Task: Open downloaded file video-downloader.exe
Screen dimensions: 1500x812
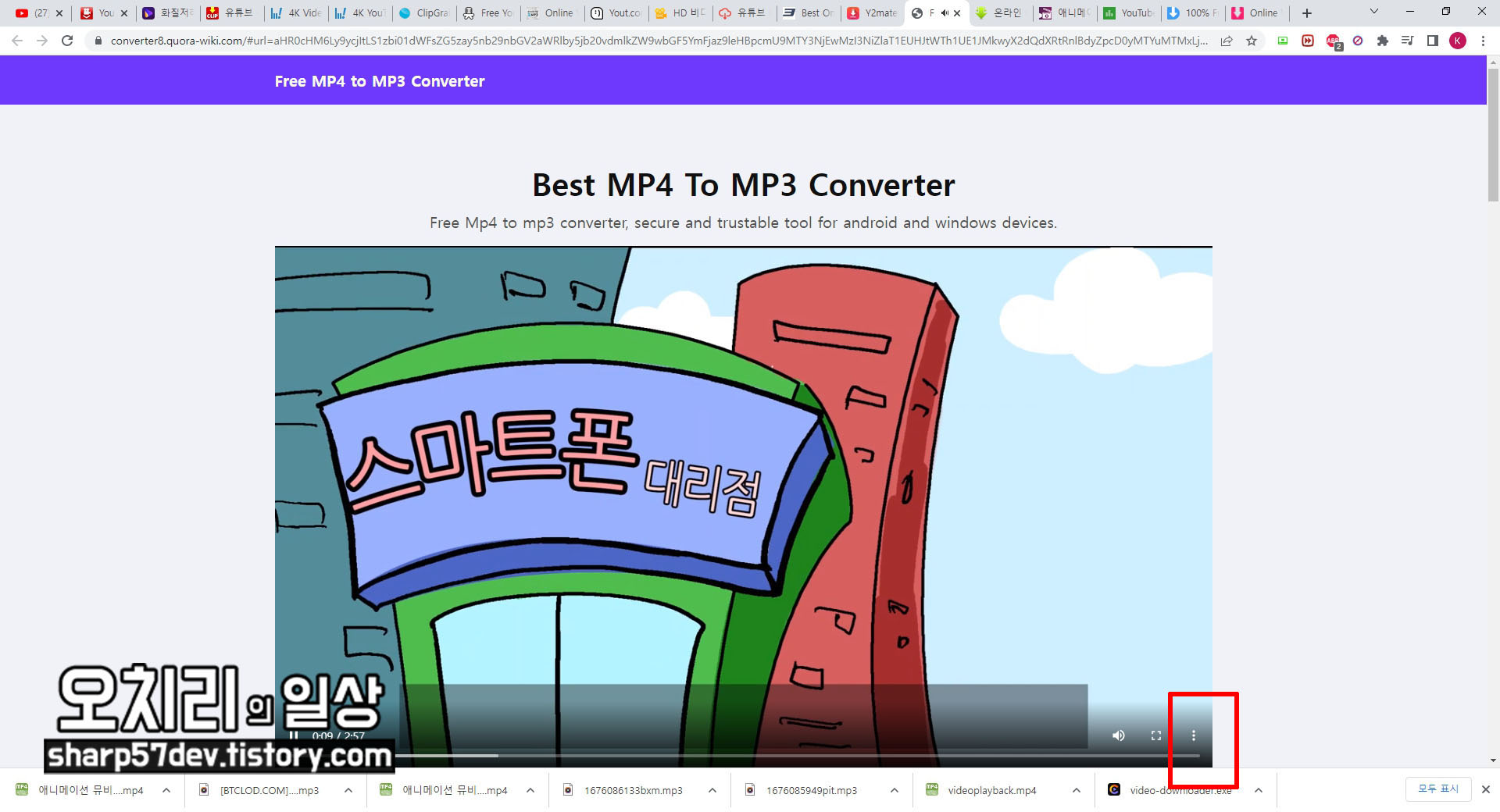Action: pos(1180,790)
